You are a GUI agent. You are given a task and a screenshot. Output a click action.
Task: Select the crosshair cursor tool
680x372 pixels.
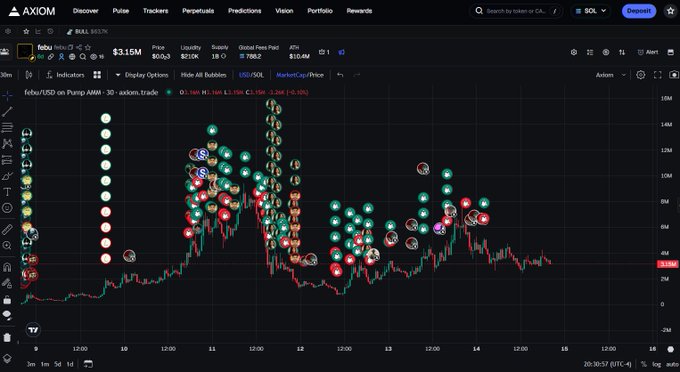pyautogui.click(x=7, y=95)
